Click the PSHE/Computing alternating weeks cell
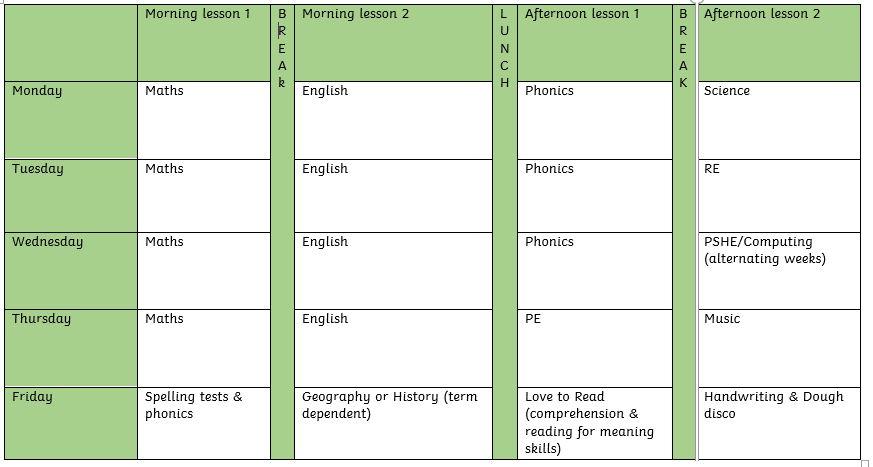The height and width of the screenshot is (467, 873). pyautogui.click(x=779, y=271)
